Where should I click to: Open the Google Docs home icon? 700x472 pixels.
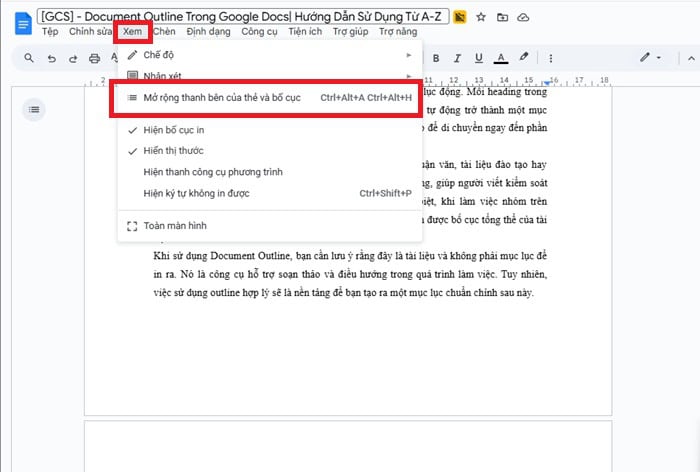23,23
